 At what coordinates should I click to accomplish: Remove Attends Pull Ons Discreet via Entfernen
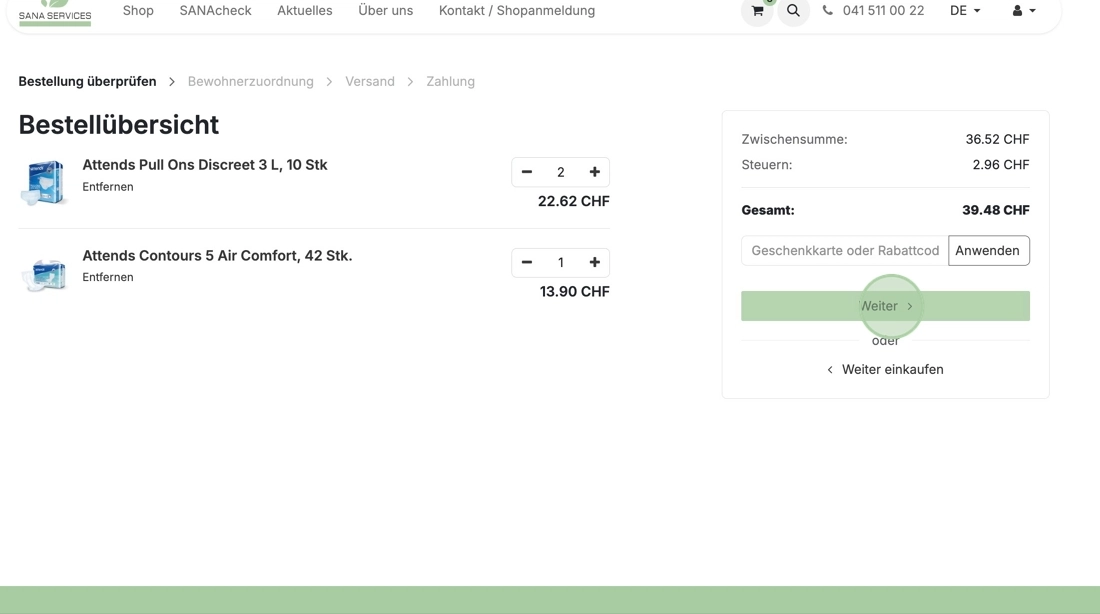tap(107, 187)
